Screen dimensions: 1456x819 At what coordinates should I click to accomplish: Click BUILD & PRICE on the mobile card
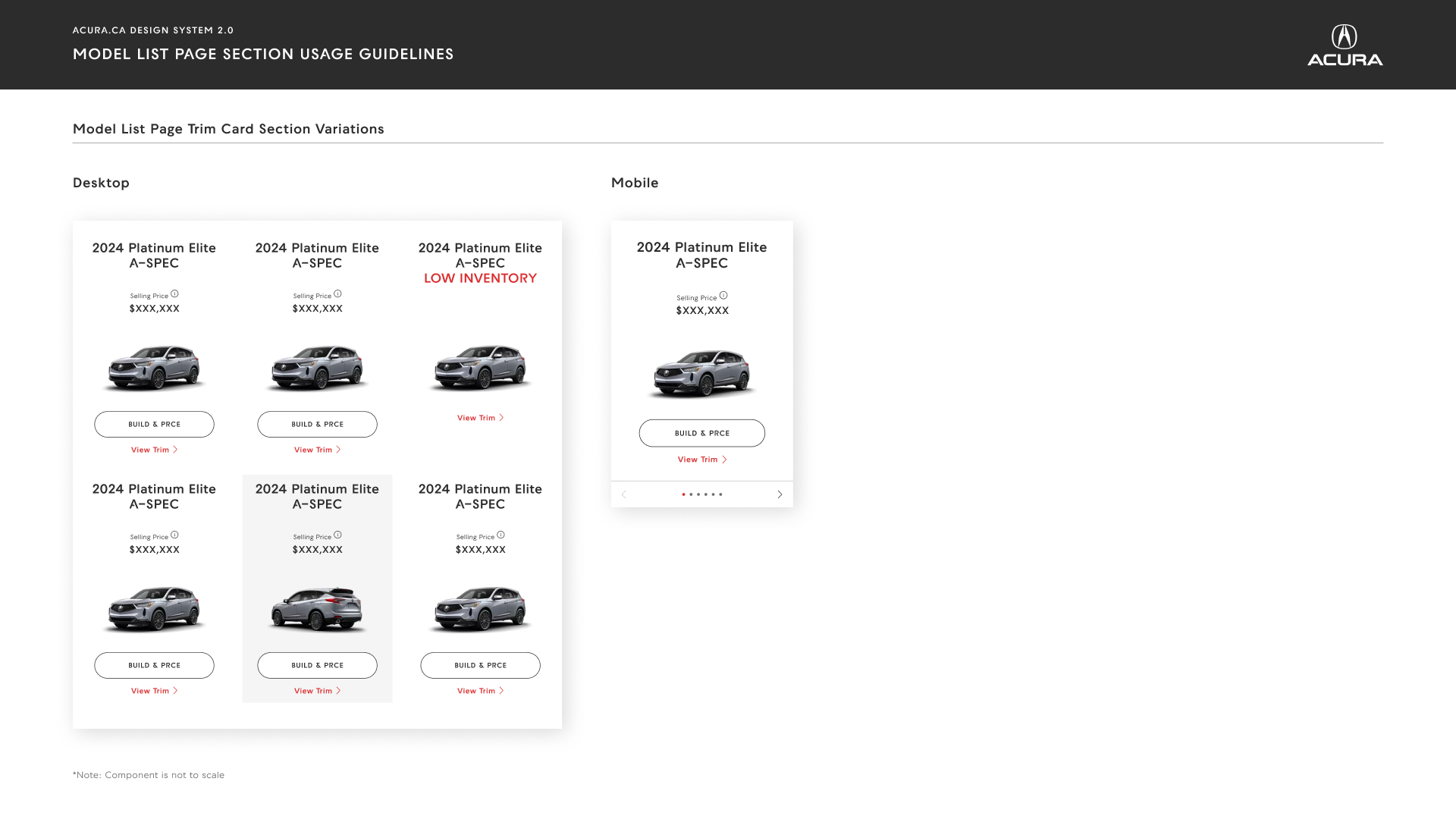pos(702,433)
